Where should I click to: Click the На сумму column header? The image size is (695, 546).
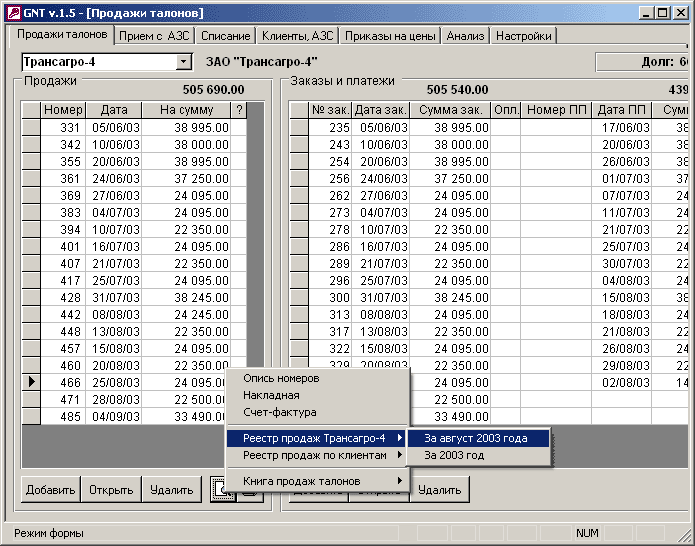(x=187, y=109)
